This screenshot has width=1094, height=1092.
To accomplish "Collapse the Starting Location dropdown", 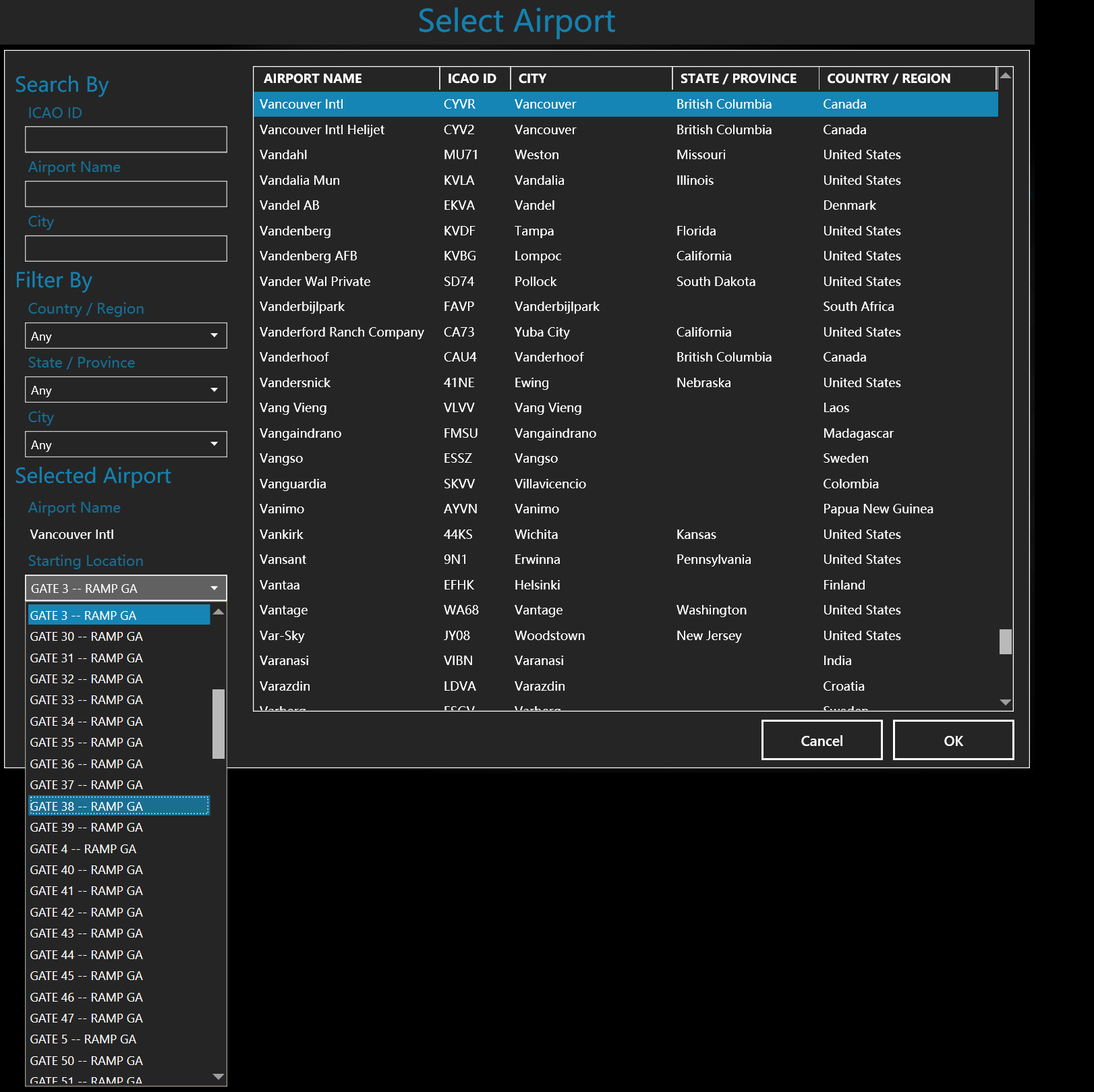I will point(125,588).
